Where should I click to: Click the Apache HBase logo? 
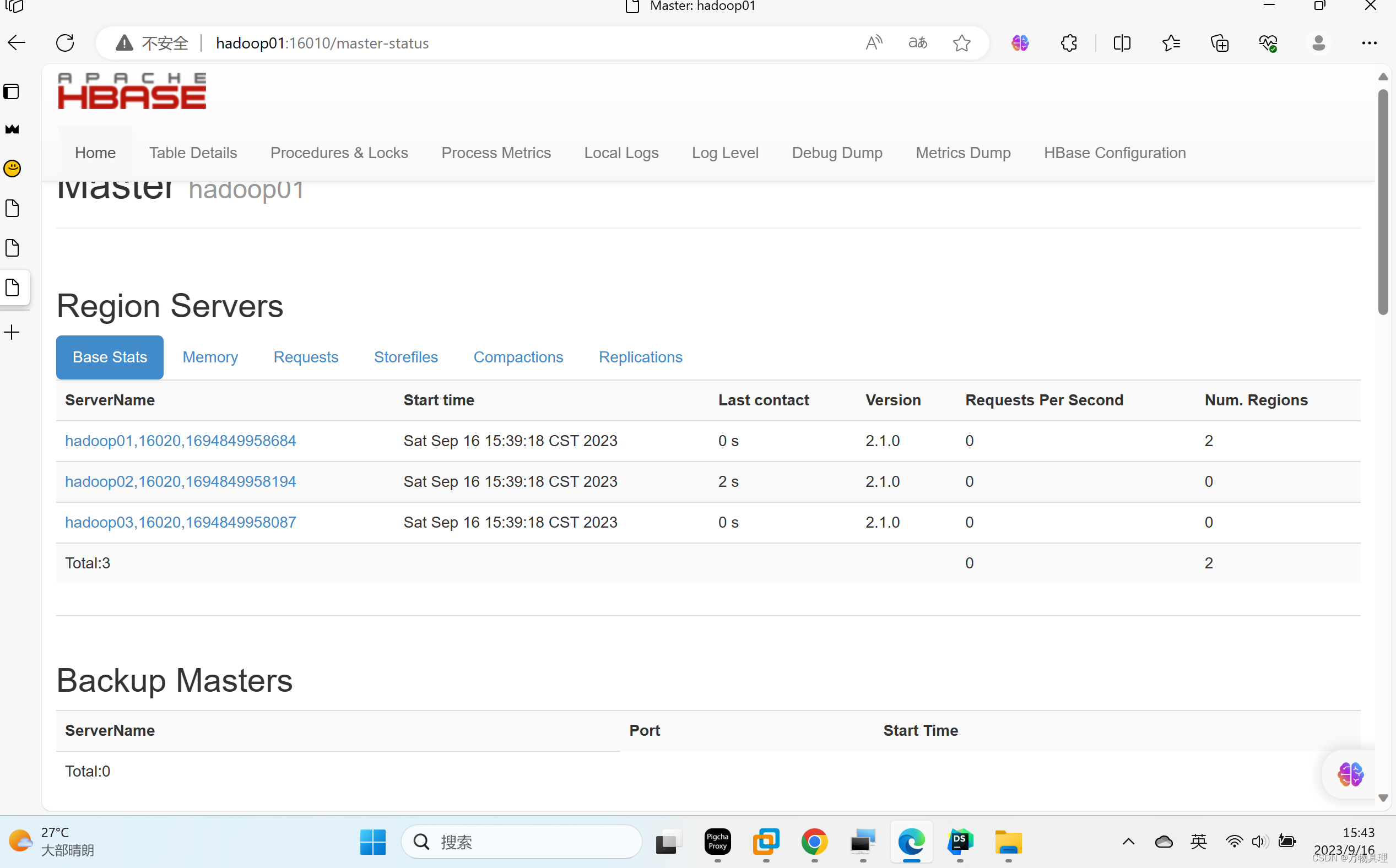(x=132, y=91)
